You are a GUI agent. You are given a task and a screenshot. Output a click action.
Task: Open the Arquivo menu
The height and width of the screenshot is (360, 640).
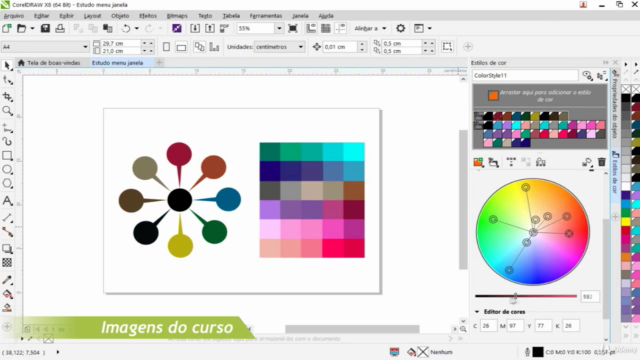click(x=14, y=16)
